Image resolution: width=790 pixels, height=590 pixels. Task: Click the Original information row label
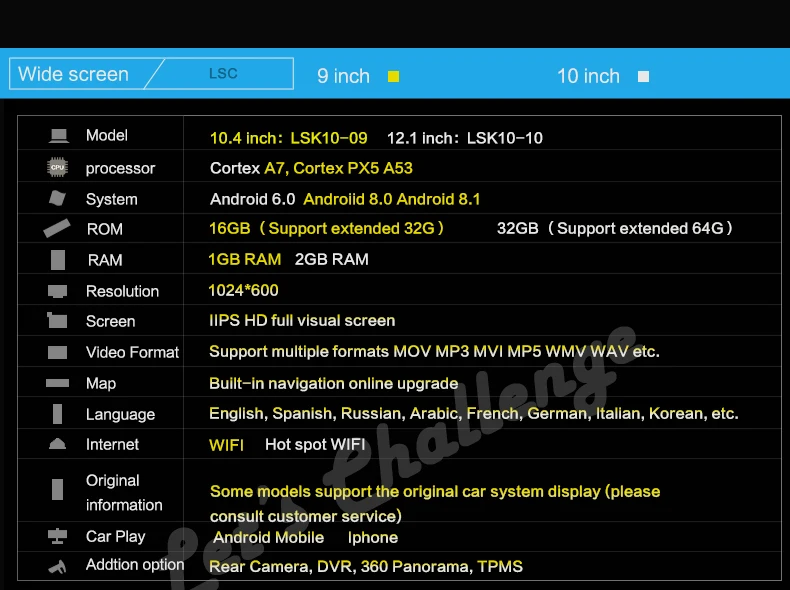point(124,493)
